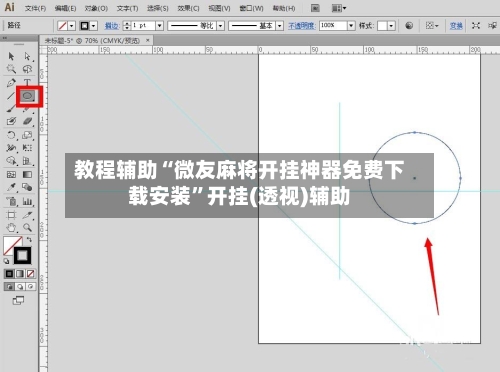Select the Zoom magnifier tool
Image resolution: width=500 pixels, height=372 pixels.
(27, 228)
